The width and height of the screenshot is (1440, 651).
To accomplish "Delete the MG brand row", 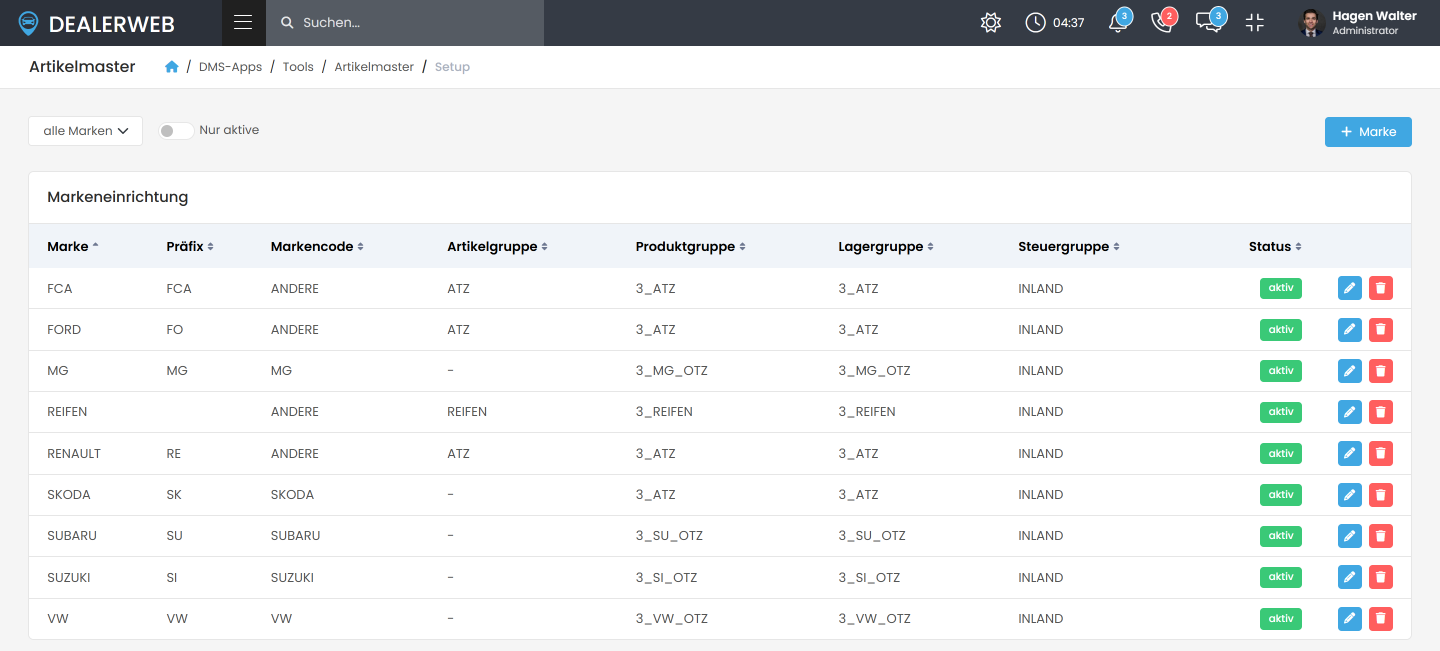I will (1381, 371).
